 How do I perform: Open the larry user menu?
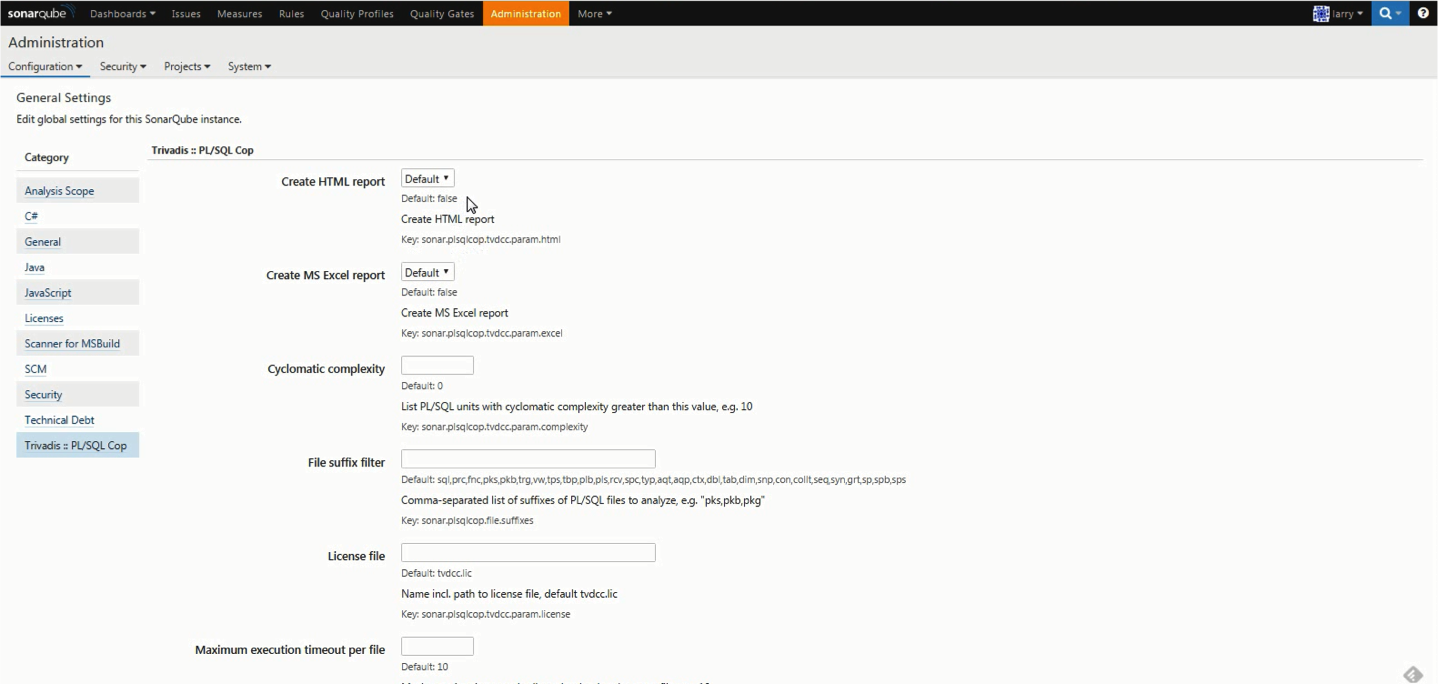(x=1346, y=14)
